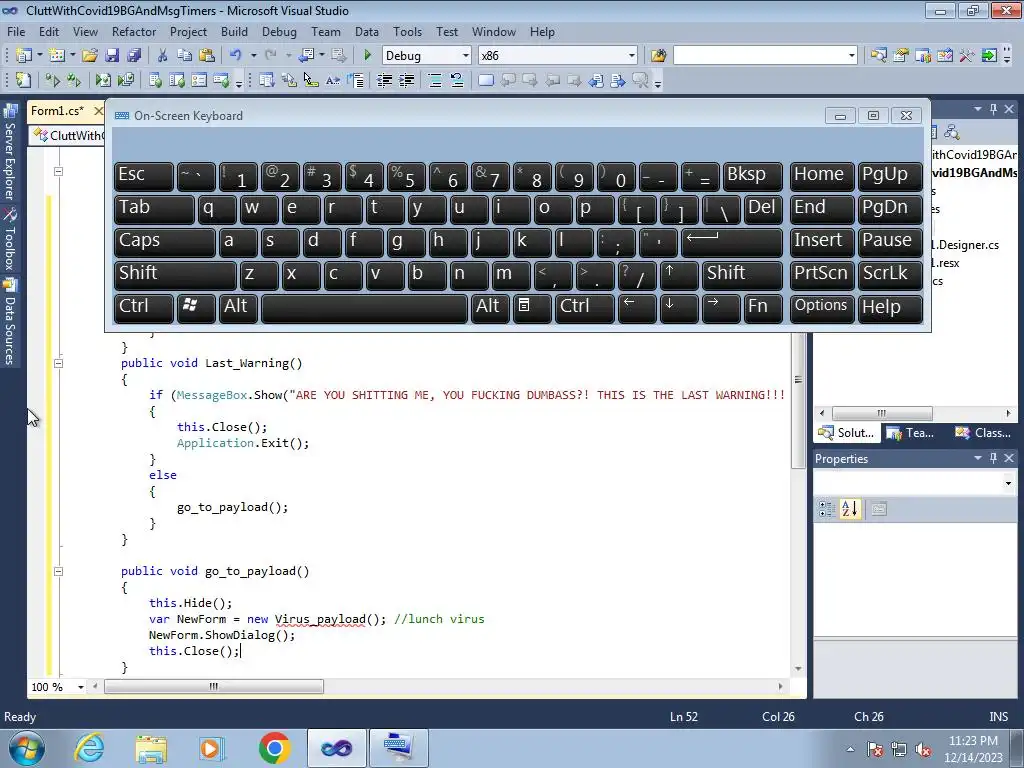Toggle the left Shift key on On-Screen Keyboard
The height and width of the screenshot is (768, 1024).
click(x=174, y=274)
